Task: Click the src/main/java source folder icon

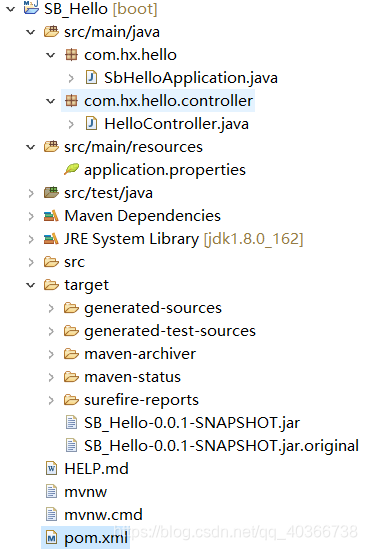Action: [x=51, y=32]
